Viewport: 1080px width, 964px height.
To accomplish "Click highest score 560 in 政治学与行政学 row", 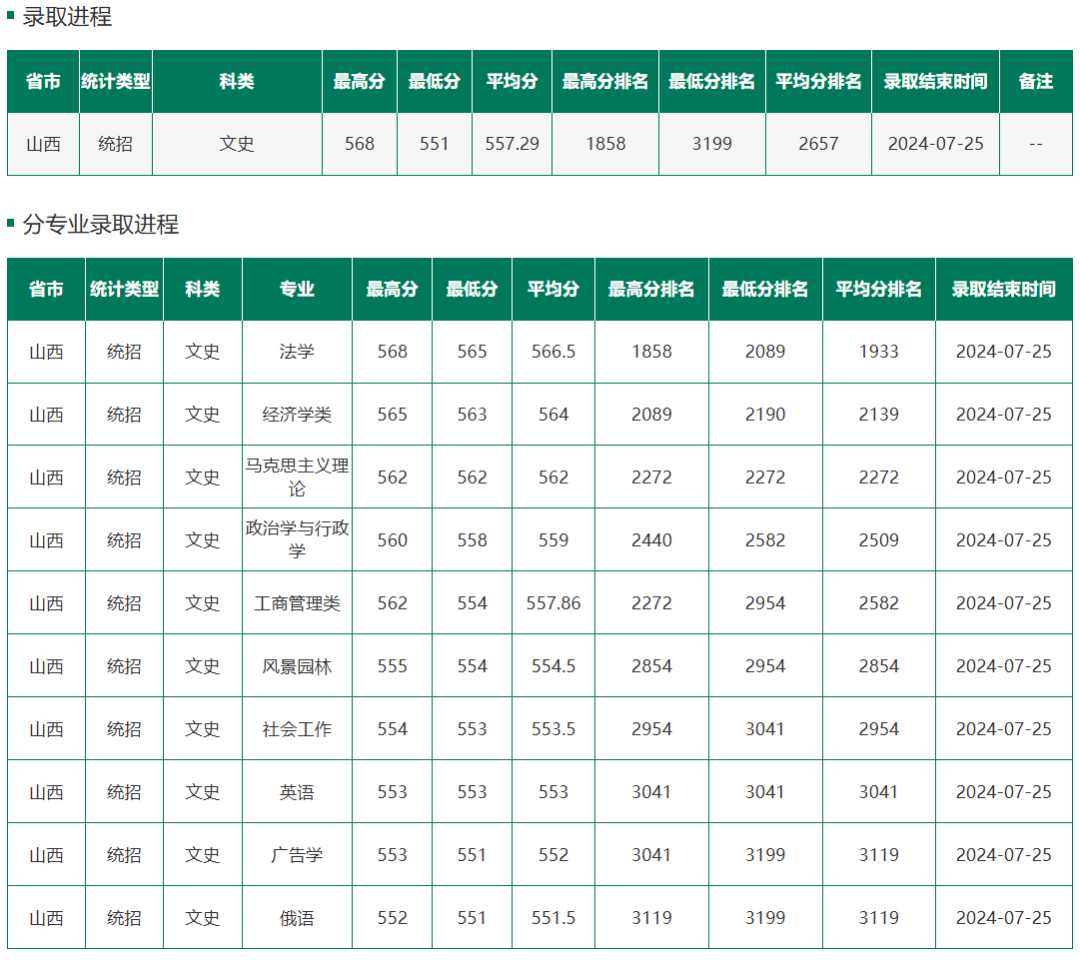I will 392,540.
